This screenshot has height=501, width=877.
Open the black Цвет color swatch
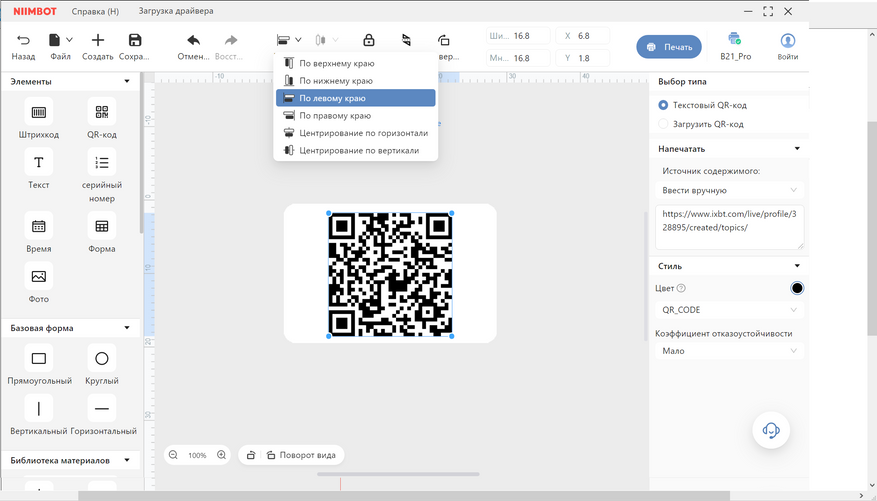coord(796,288)
